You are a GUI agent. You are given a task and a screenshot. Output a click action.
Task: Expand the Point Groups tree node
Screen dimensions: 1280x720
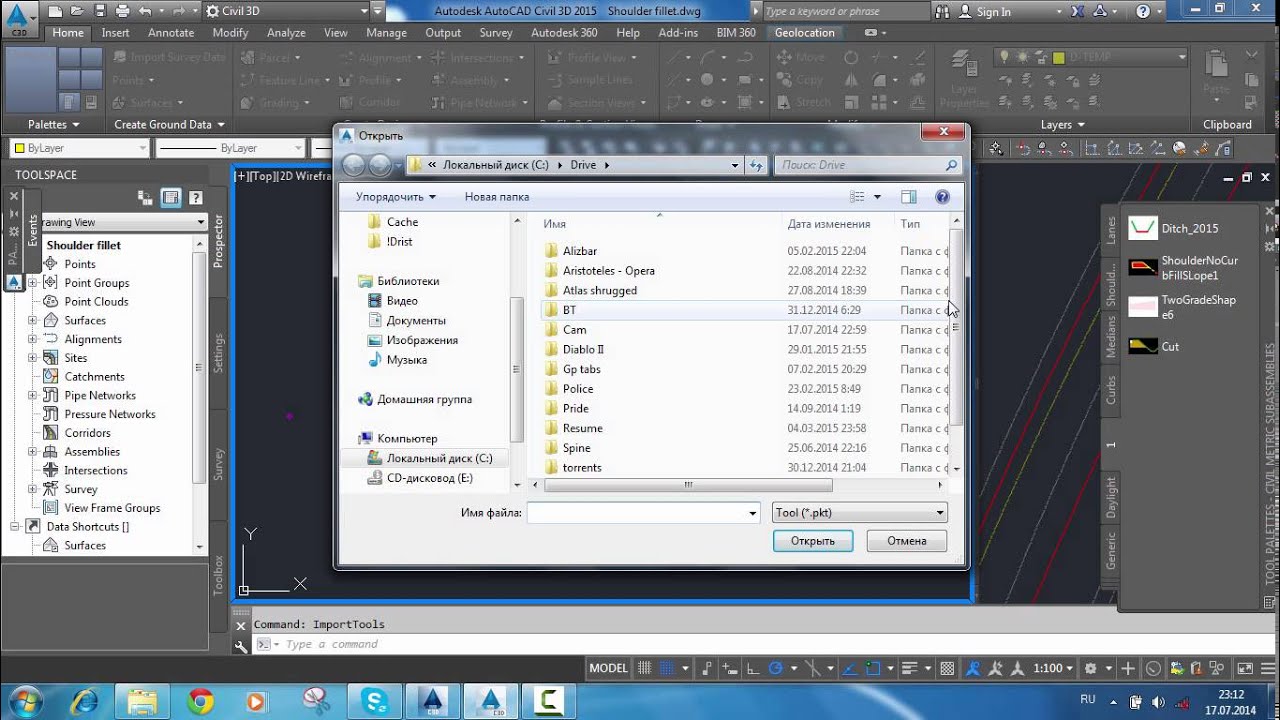32,283
